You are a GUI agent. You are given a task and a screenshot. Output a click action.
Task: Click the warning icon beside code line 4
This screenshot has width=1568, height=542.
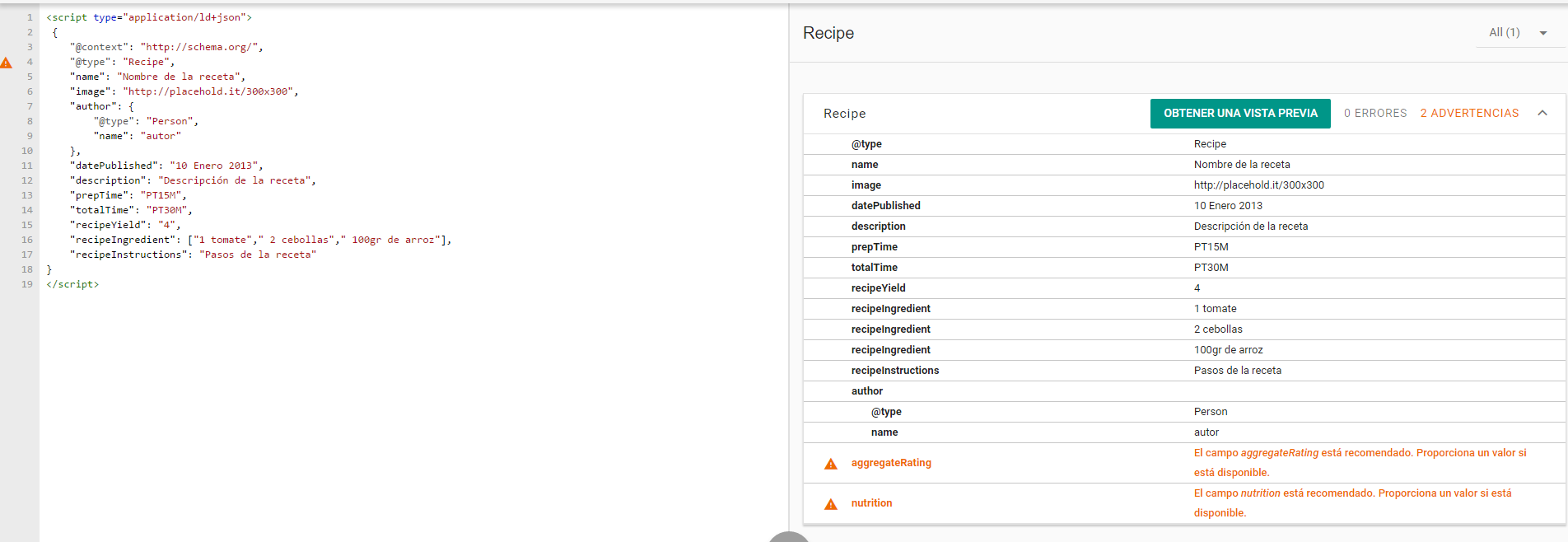[7, 63]
